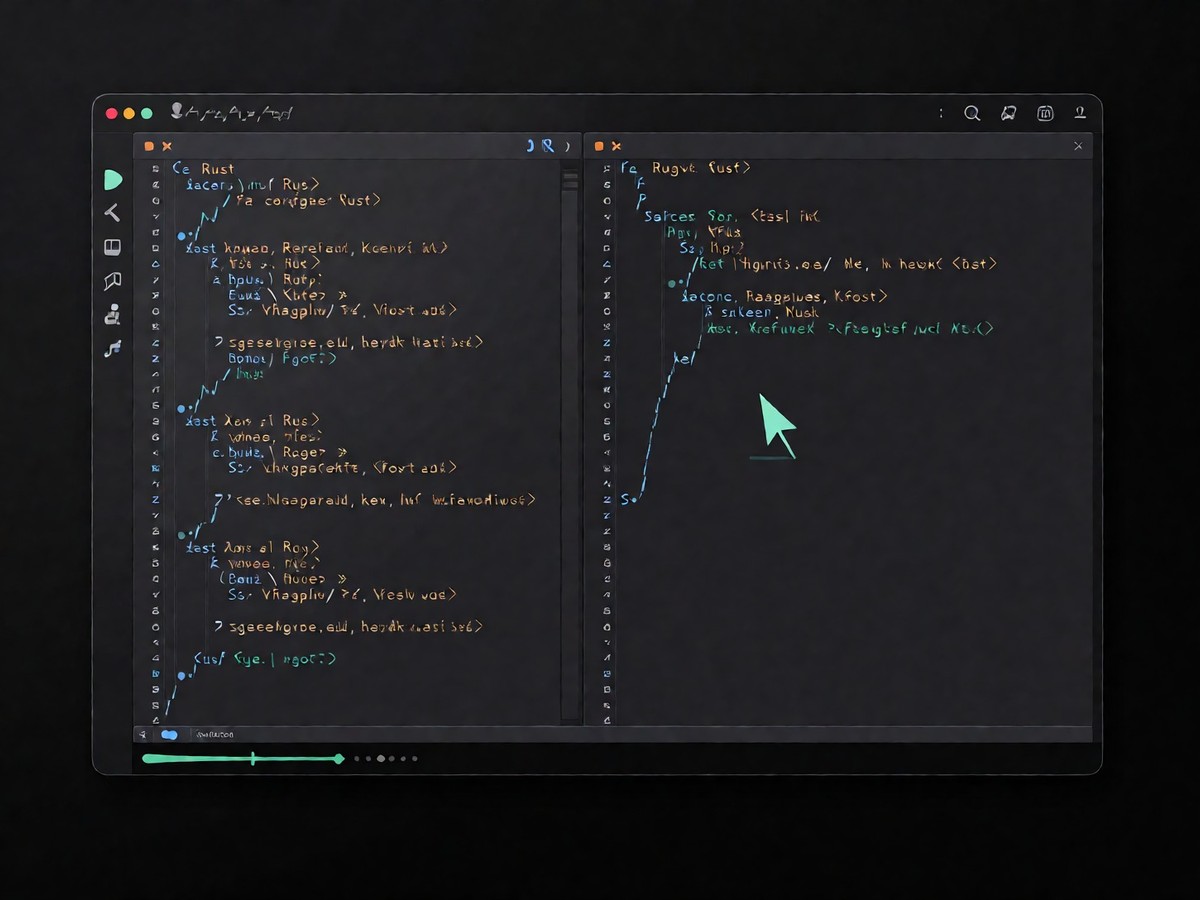
Task: Click the rounded square icon in the title bar
Action: tap(1045, 114)
